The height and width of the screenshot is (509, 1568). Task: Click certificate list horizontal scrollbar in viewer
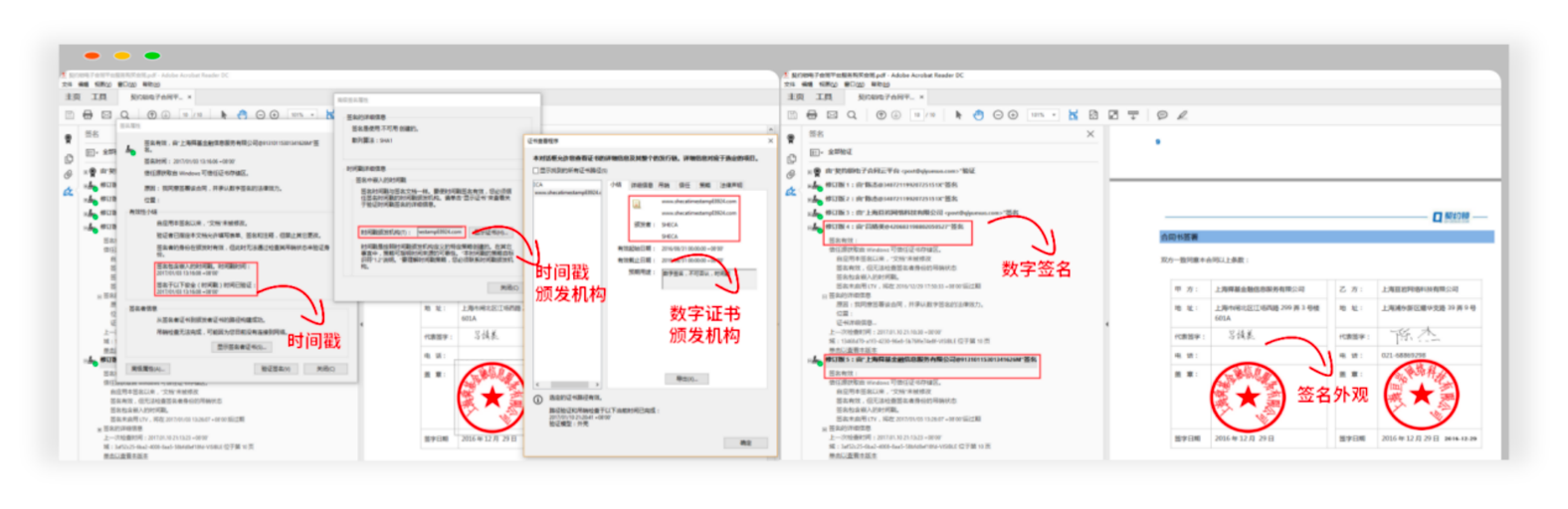point(567,385)
